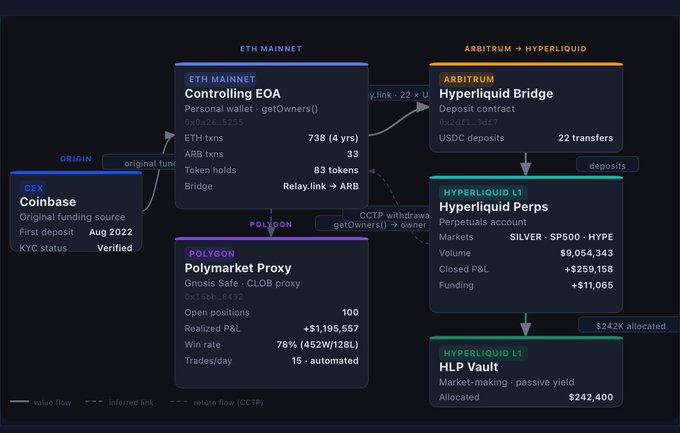
Task: Click the ETH MAINNET column header label
Action: click(271, 49)
